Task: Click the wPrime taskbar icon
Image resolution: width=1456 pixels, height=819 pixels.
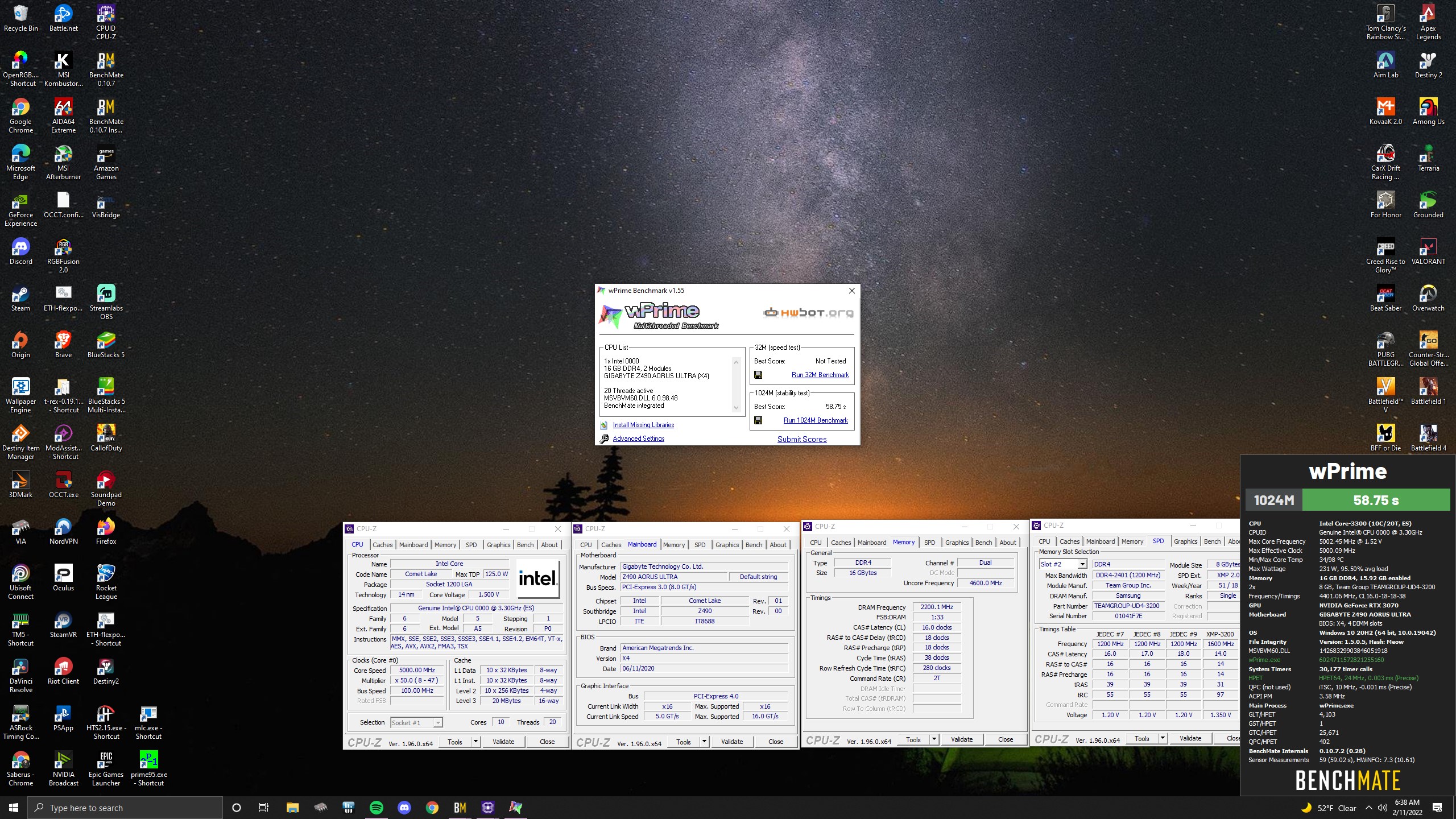Action: coord(516,808)
